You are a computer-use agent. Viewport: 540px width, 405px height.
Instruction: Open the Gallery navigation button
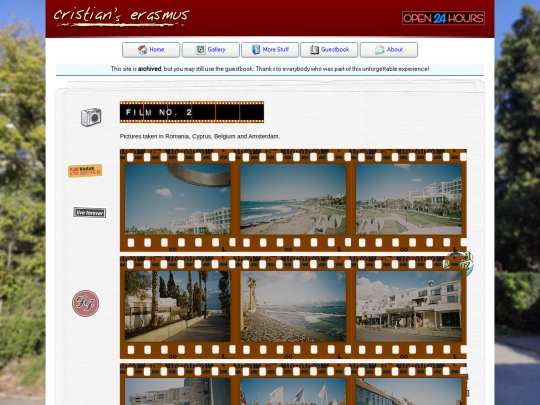(x=210, y=50)
